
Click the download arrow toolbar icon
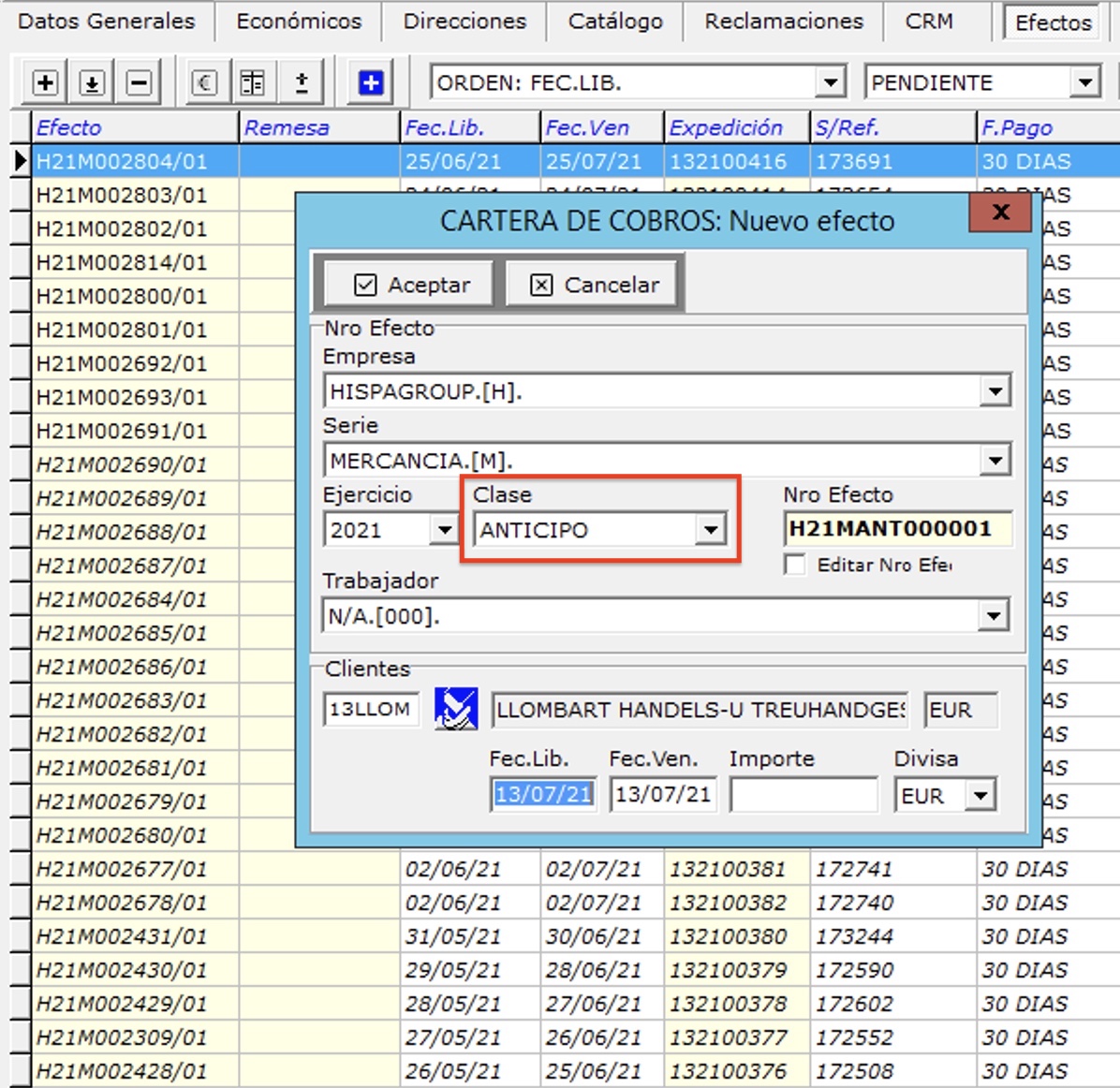[92, 83]
